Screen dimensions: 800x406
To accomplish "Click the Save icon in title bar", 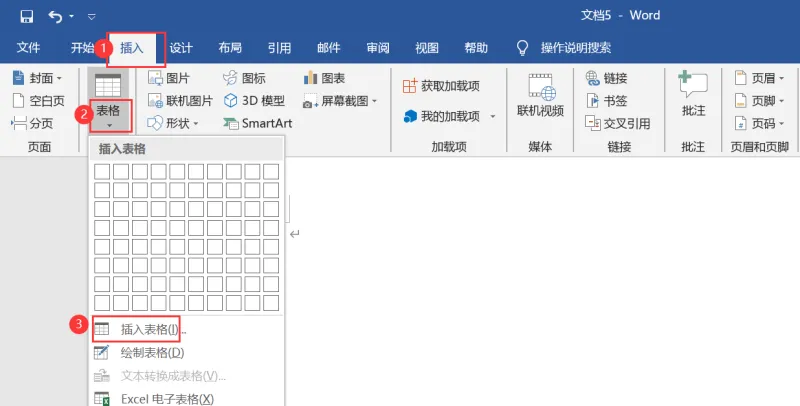I will (27, 16).
